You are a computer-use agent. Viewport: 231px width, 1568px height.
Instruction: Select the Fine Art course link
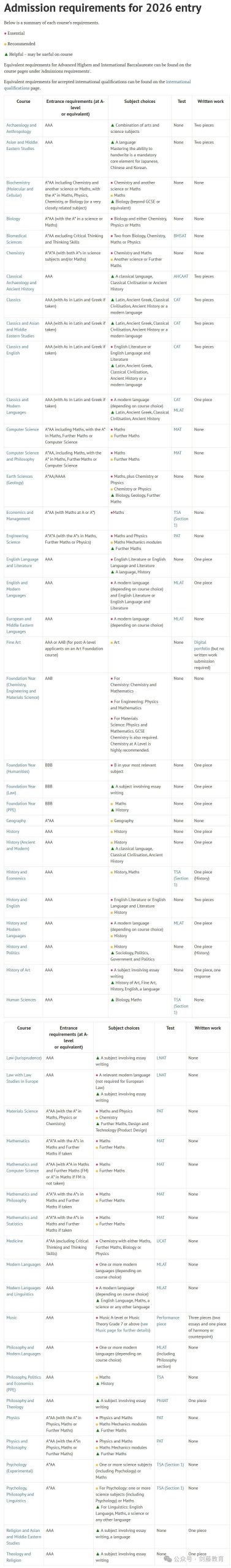13,642
